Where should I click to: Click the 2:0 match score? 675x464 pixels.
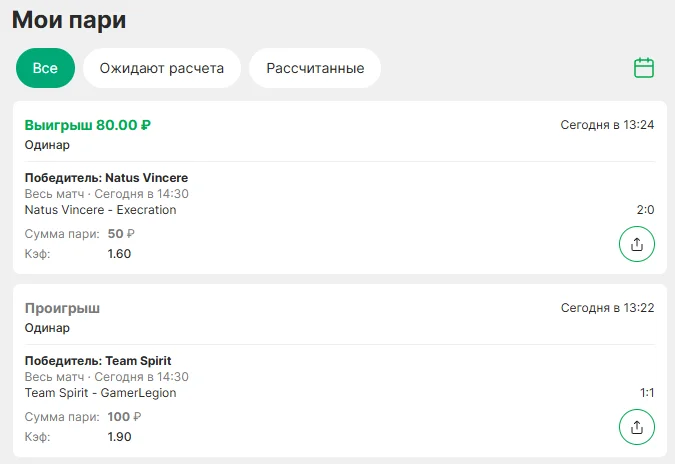pos(645,210)
